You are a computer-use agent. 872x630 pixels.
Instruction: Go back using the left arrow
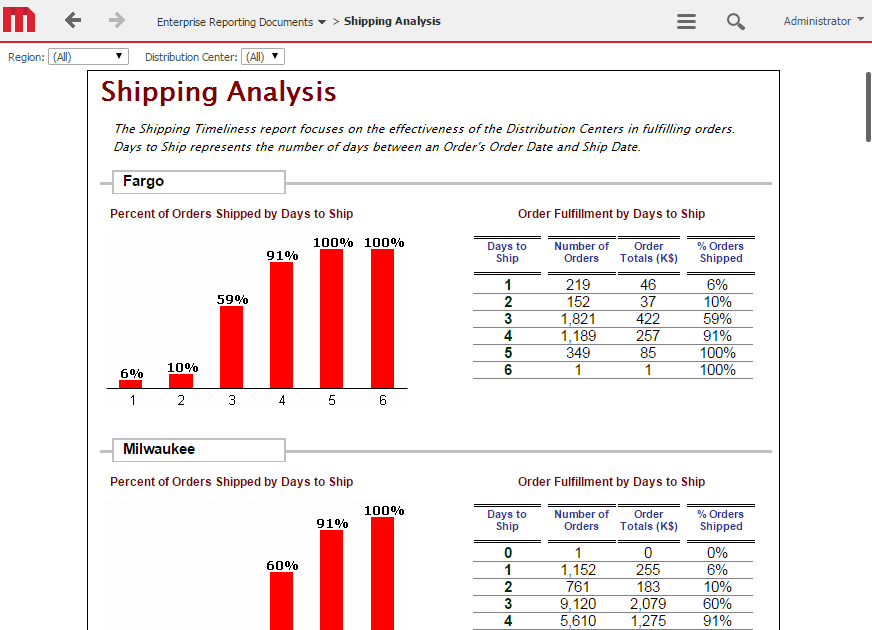(72, 21)
